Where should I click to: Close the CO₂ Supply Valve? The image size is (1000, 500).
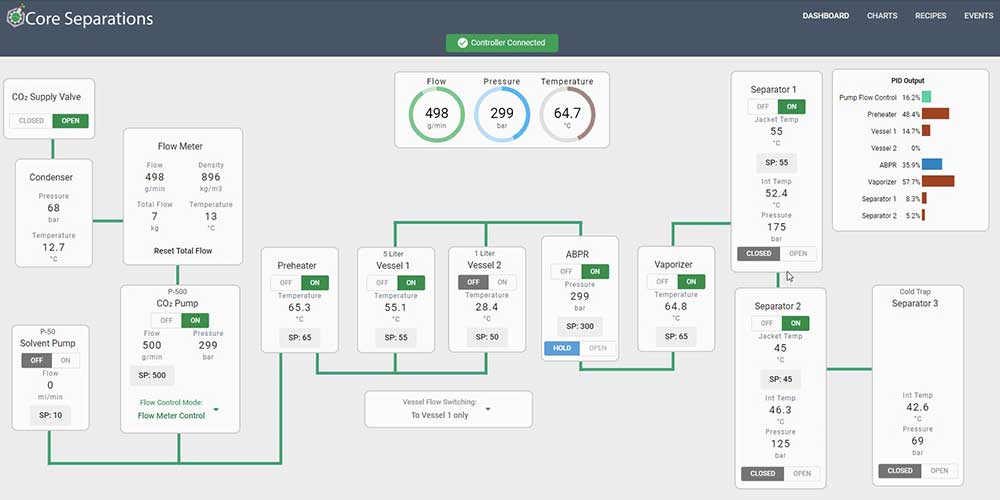tap(31, 121)
